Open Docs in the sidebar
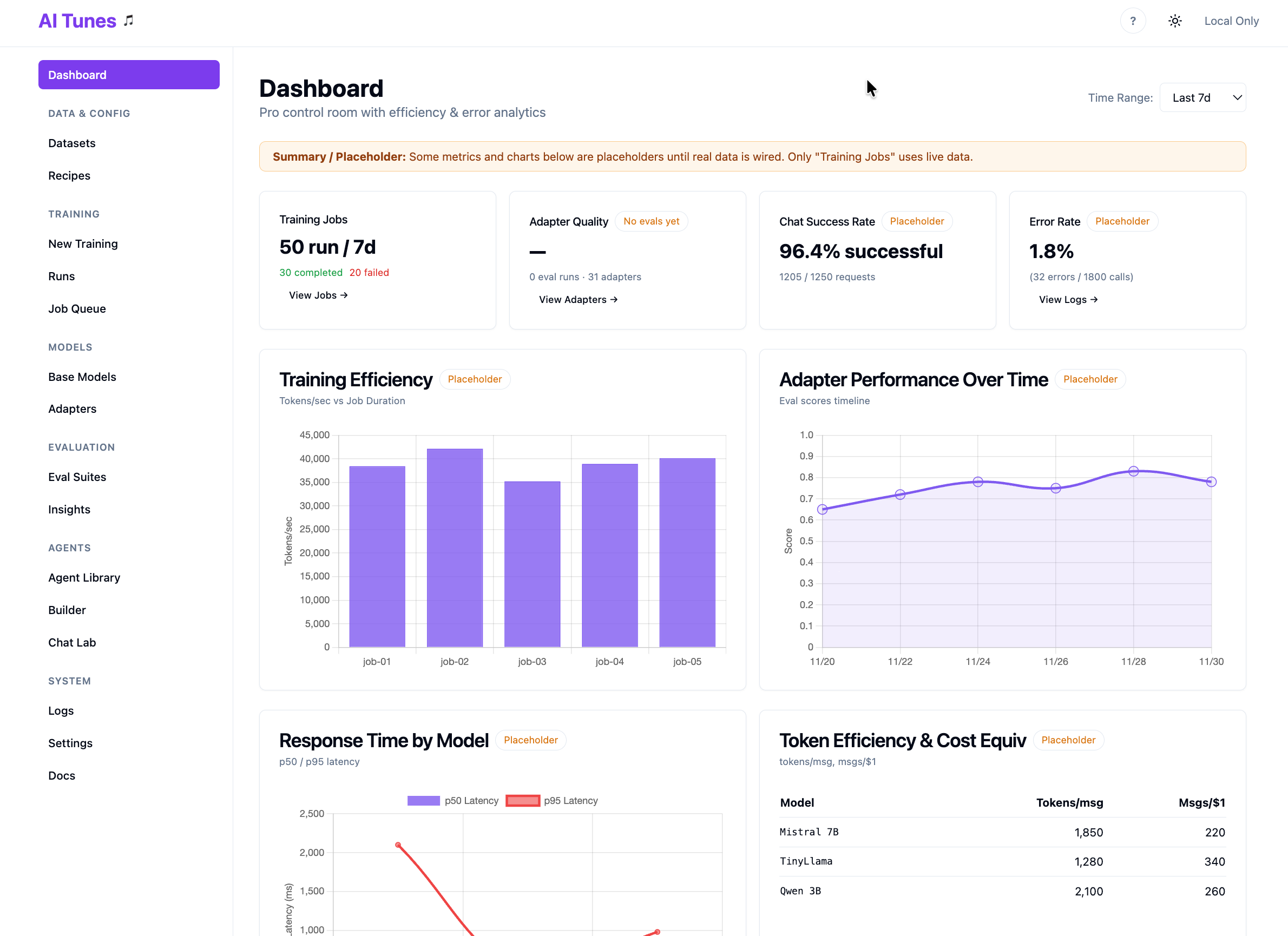The width and height of the screenshot is (1288, 936). [x=61, y=775]
